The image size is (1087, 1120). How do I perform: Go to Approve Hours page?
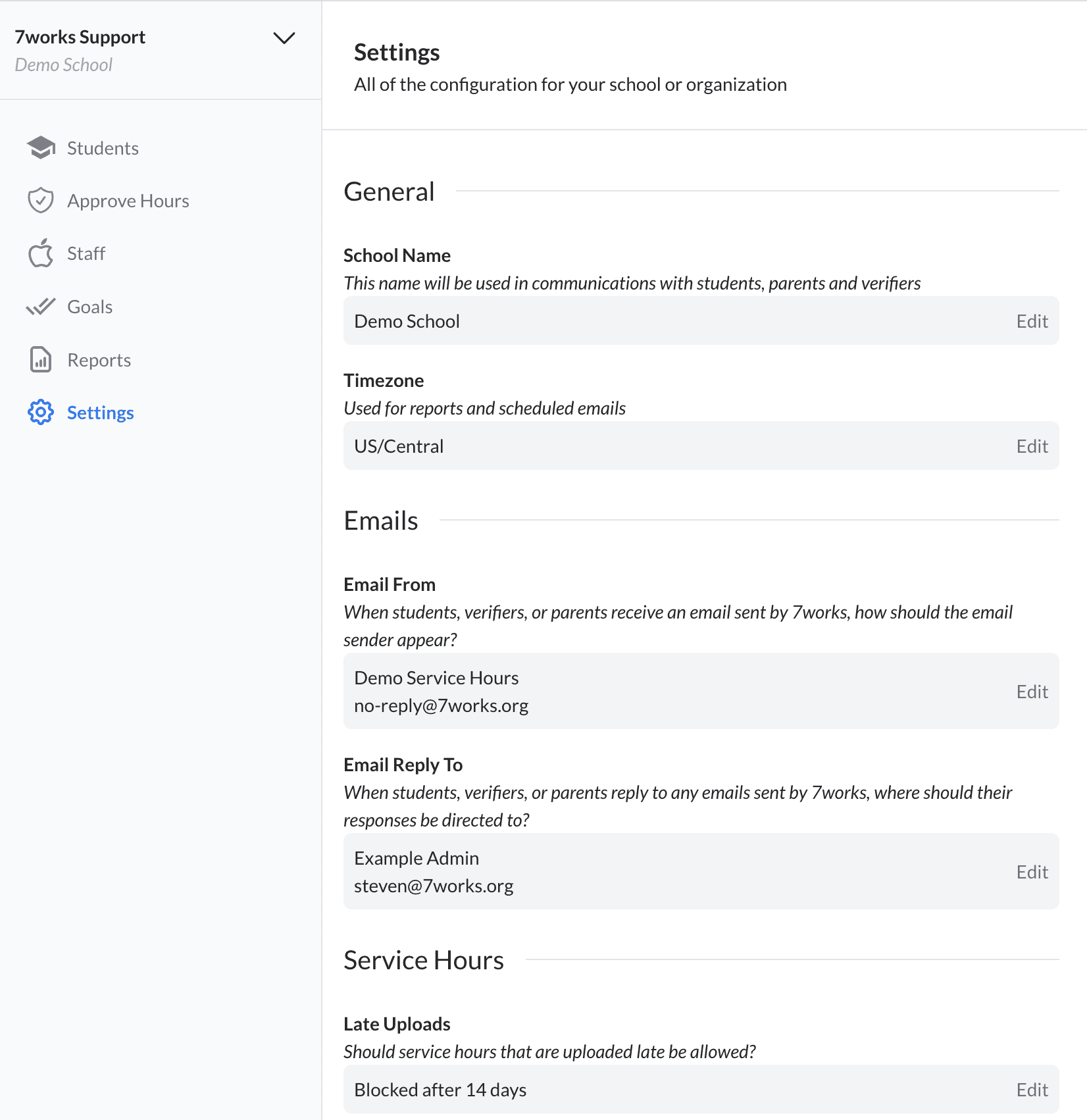128,201
